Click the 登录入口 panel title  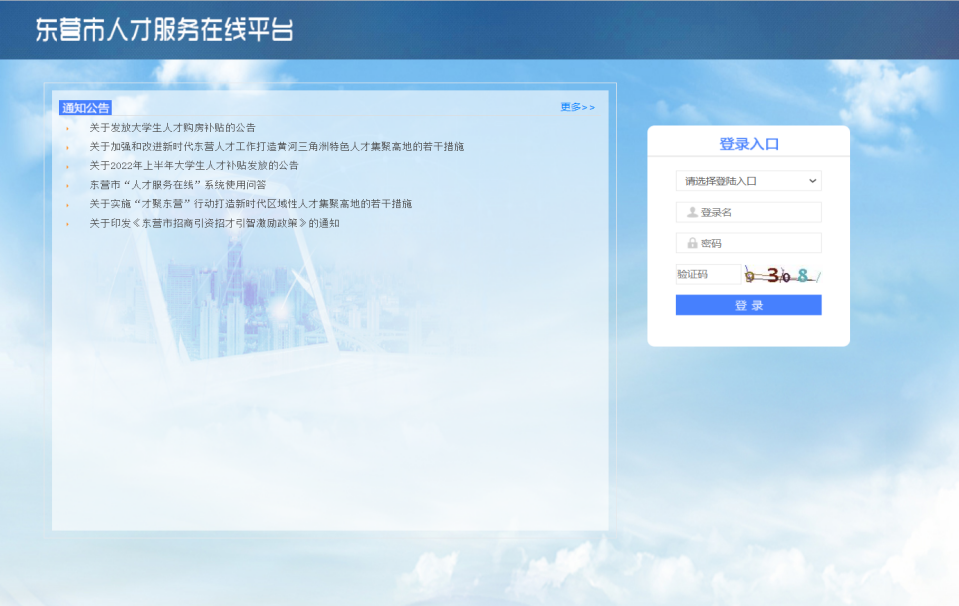[749, 144]
